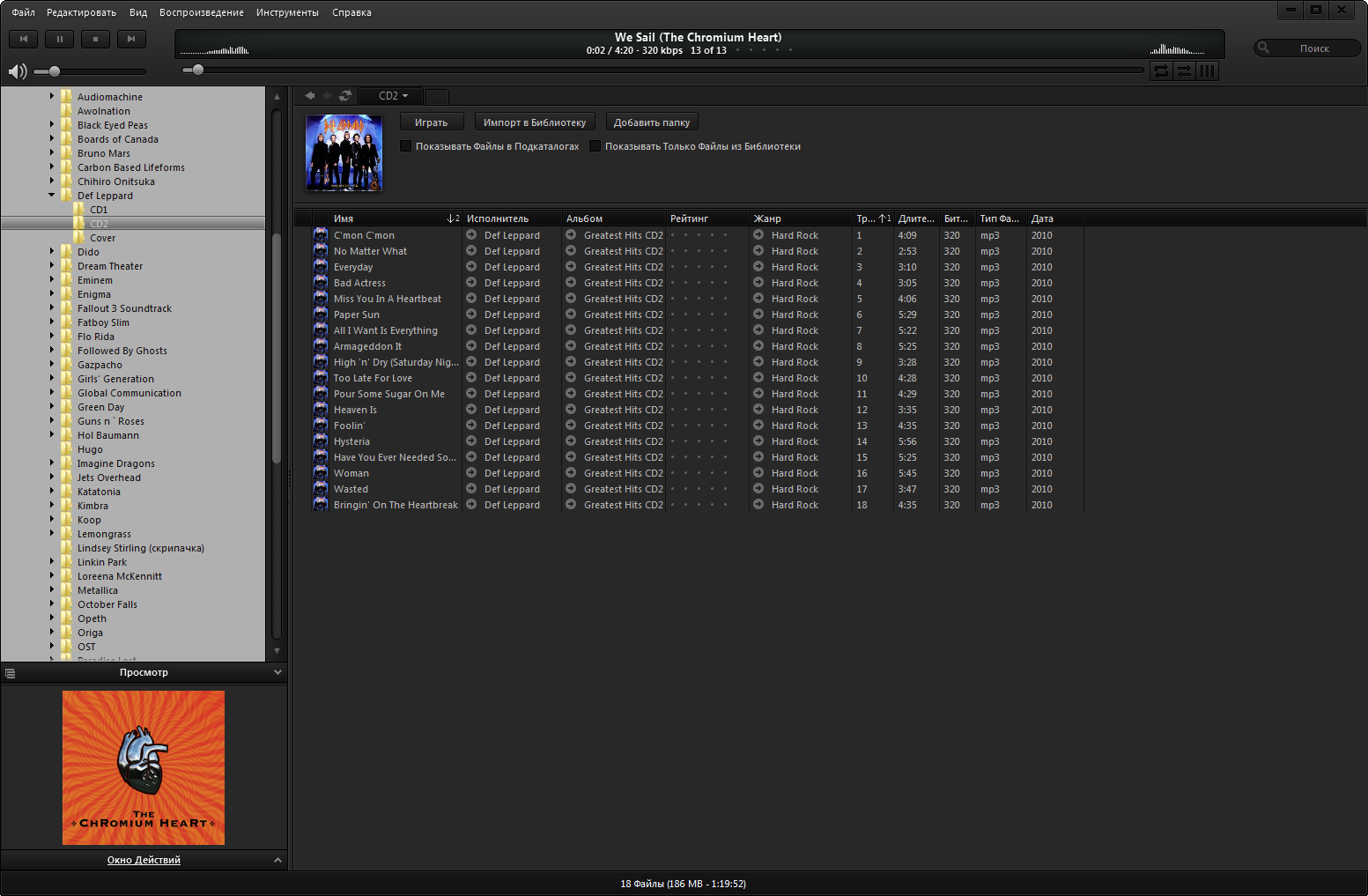
Task: Click the Добавить папку button
Action: (652, 122)
